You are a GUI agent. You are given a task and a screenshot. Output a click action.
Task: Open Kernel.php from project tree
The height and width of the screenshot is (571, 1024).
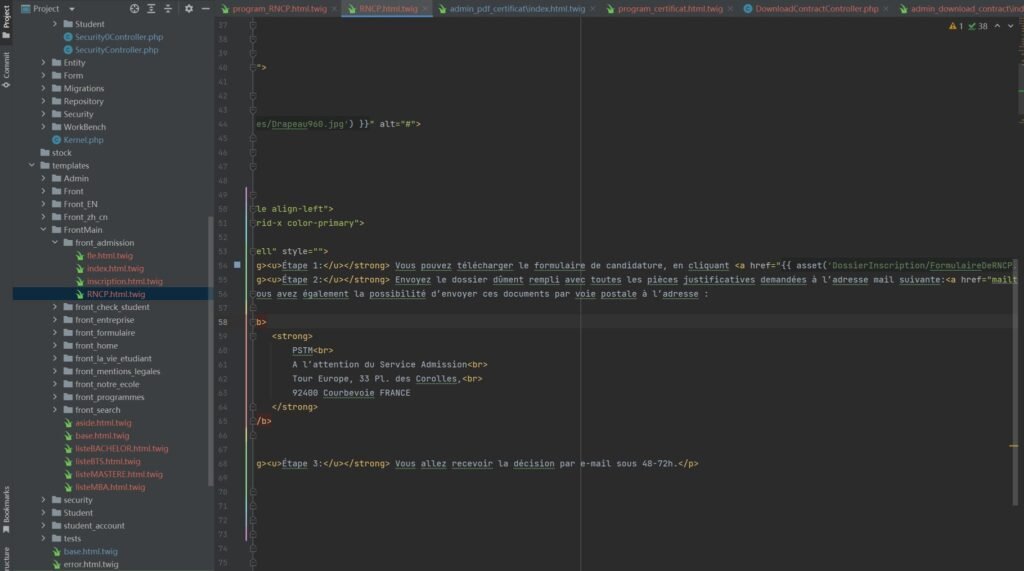click(x=82, y=140)
